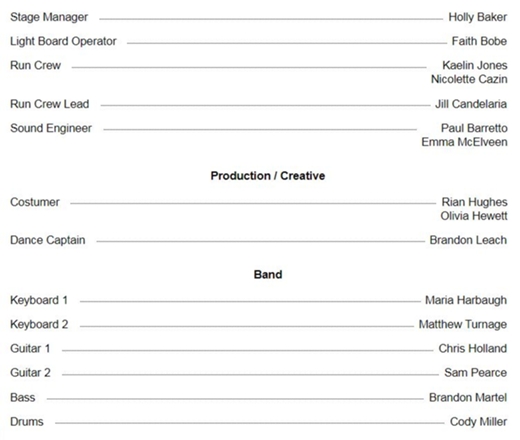
Task: Click Cody Miller drums credit
Action: (478, 422)
